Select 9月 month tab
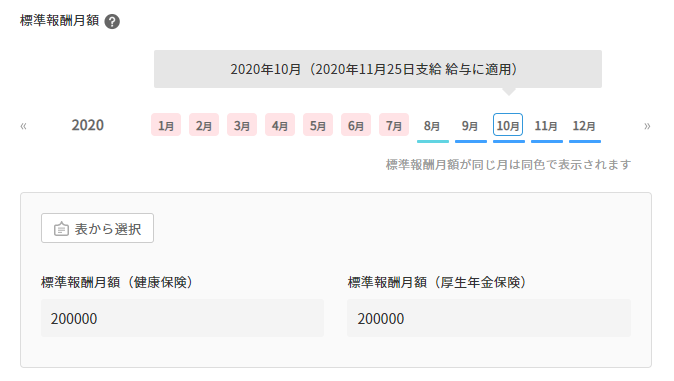 click(x=470, y=126)
